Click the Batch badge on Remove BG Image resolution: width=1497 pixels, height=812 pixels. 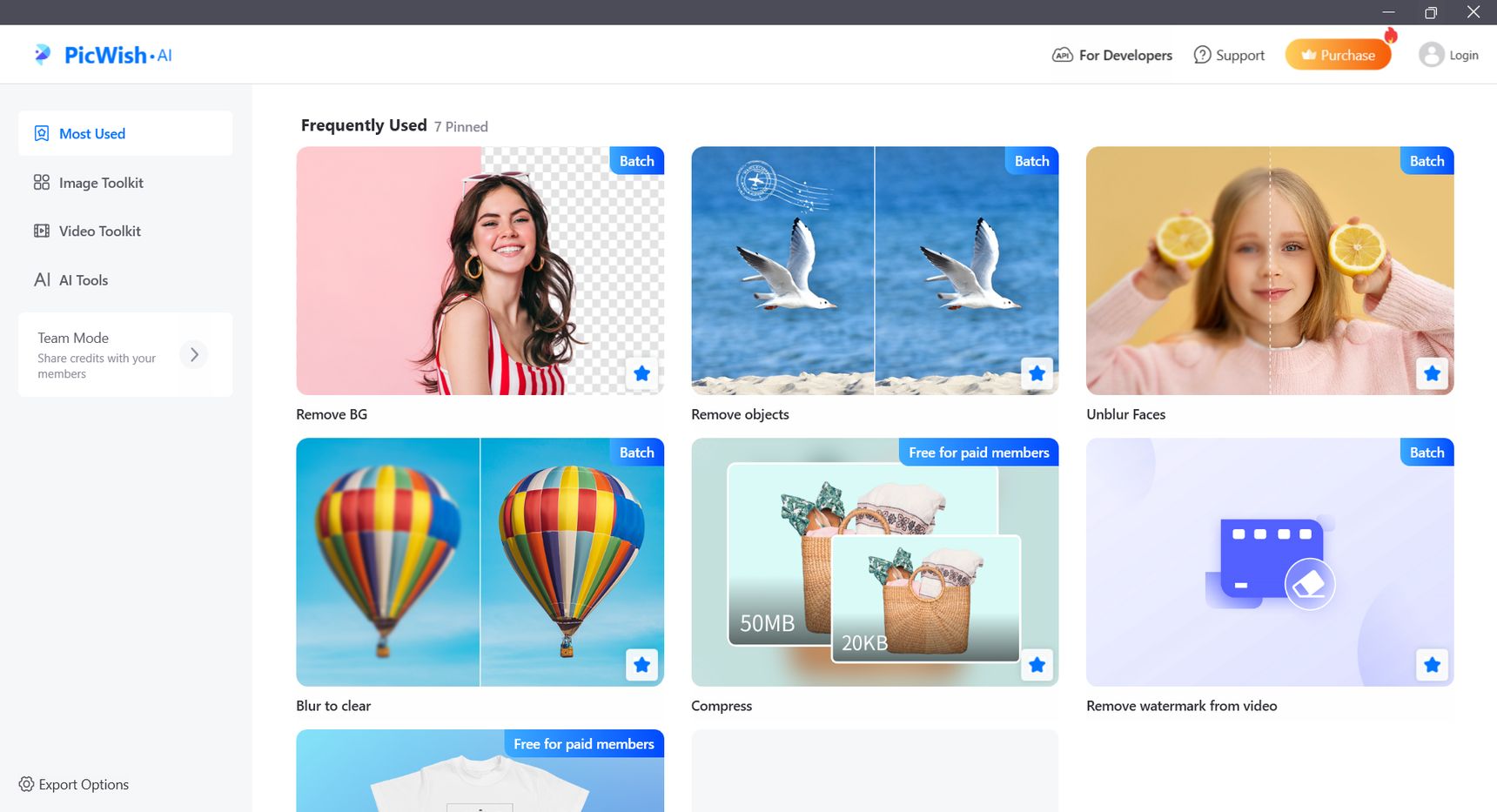636,160
